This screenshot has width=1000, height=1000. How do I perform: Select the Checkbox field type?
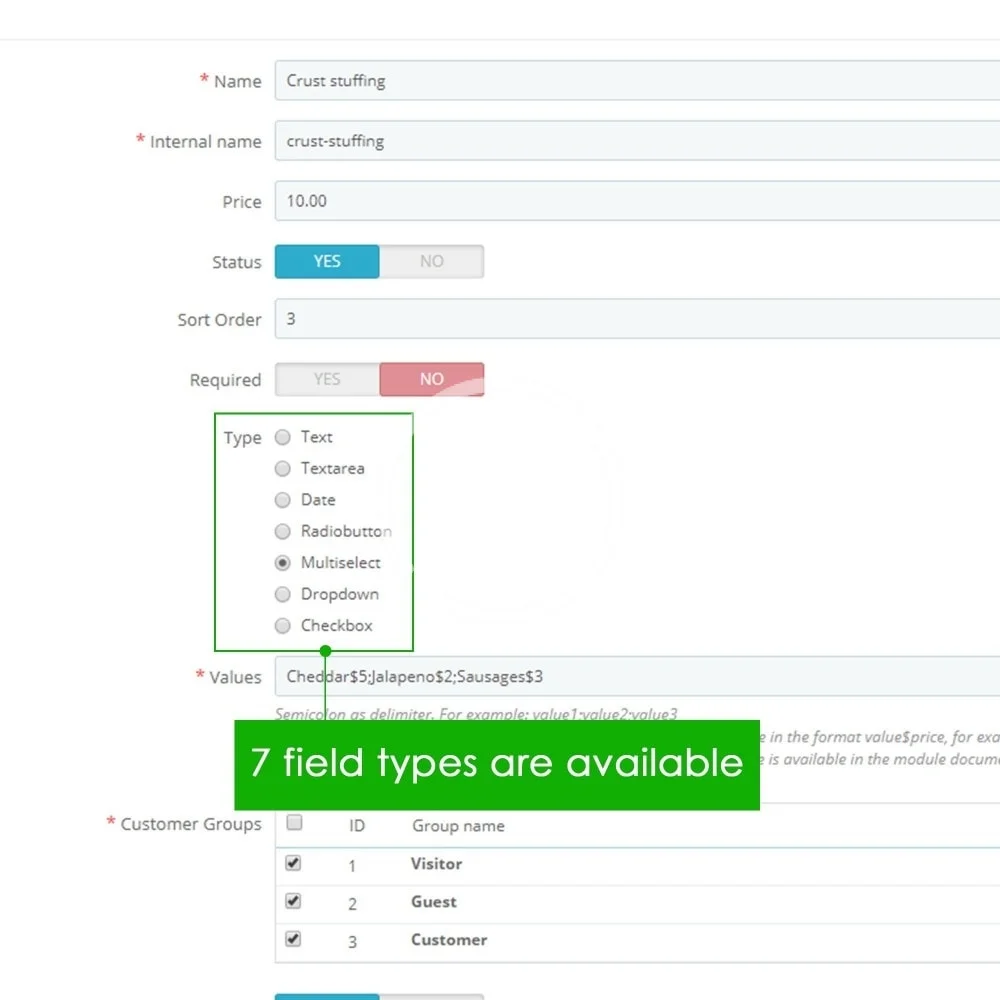tap(283, 626)
